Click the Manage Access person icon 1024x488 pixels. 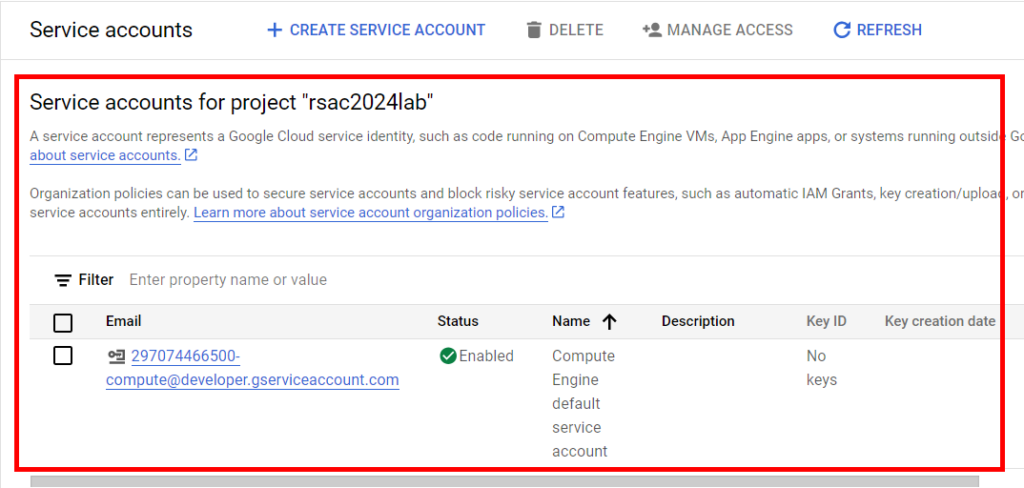652,30
